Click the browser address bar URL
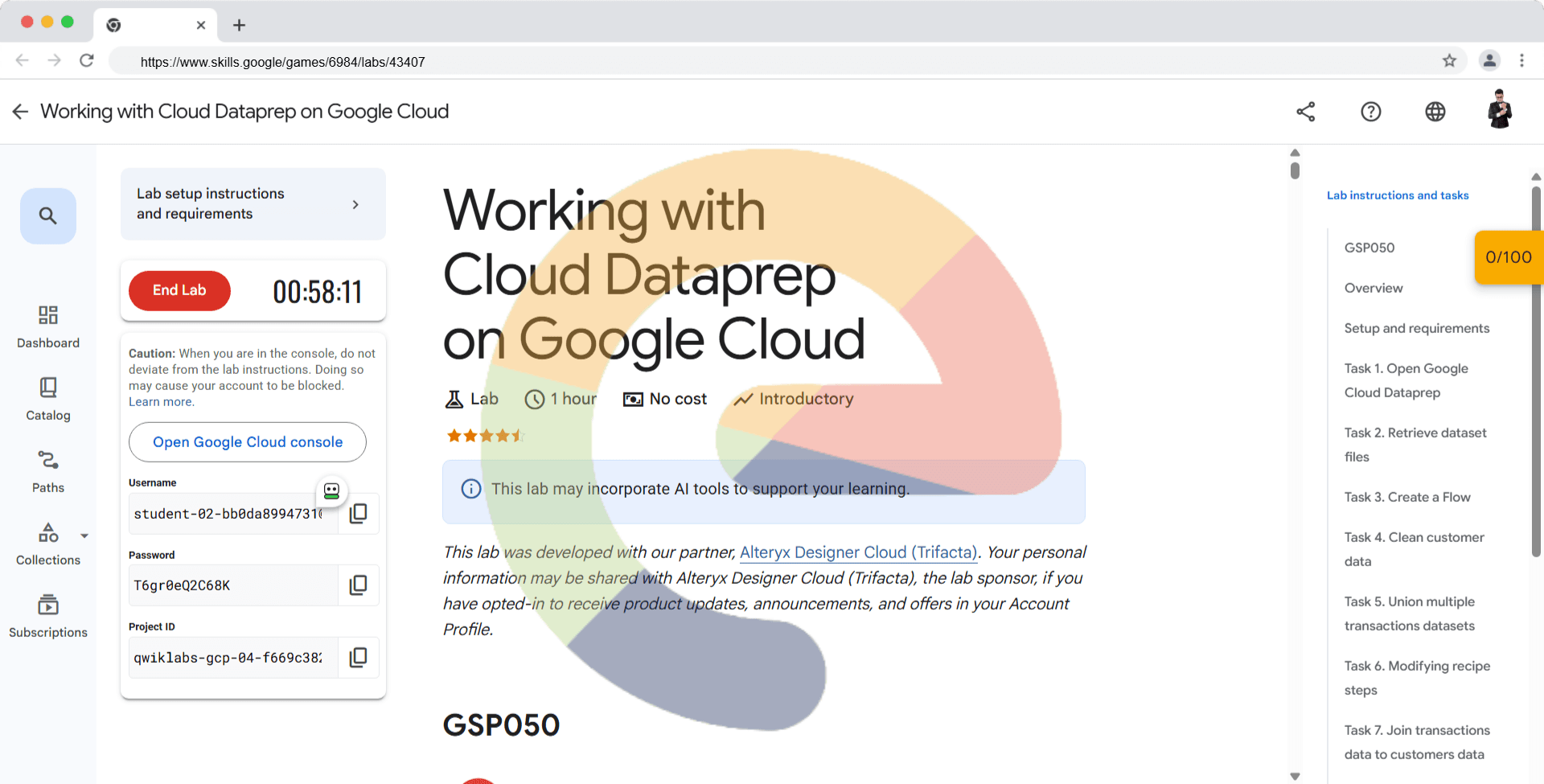This screenshot has width=1544, height=784. click(282, 62)
